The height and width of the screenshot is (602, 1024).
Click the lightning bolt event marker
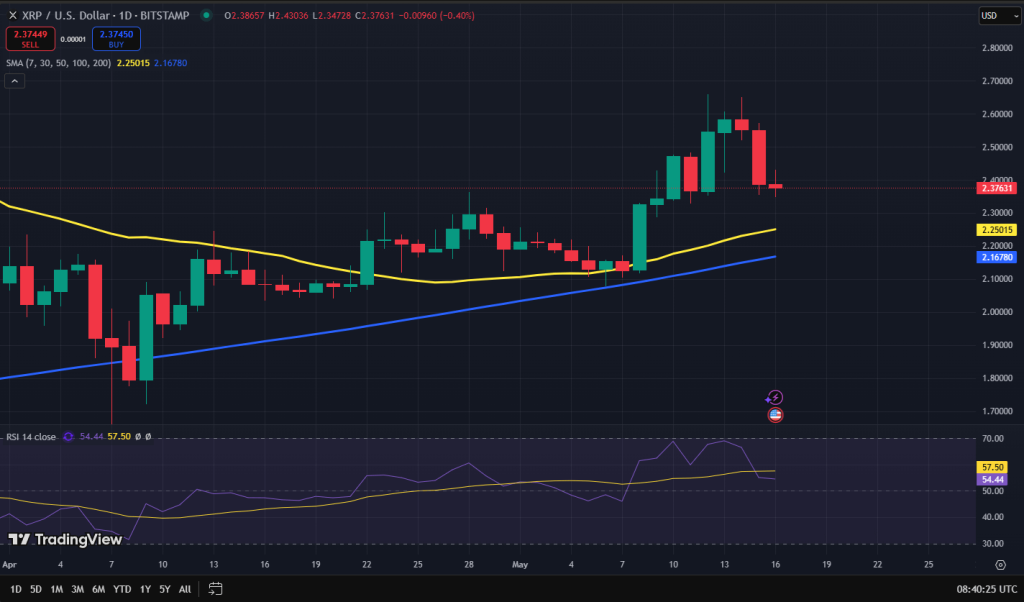[x=775, y=397]
